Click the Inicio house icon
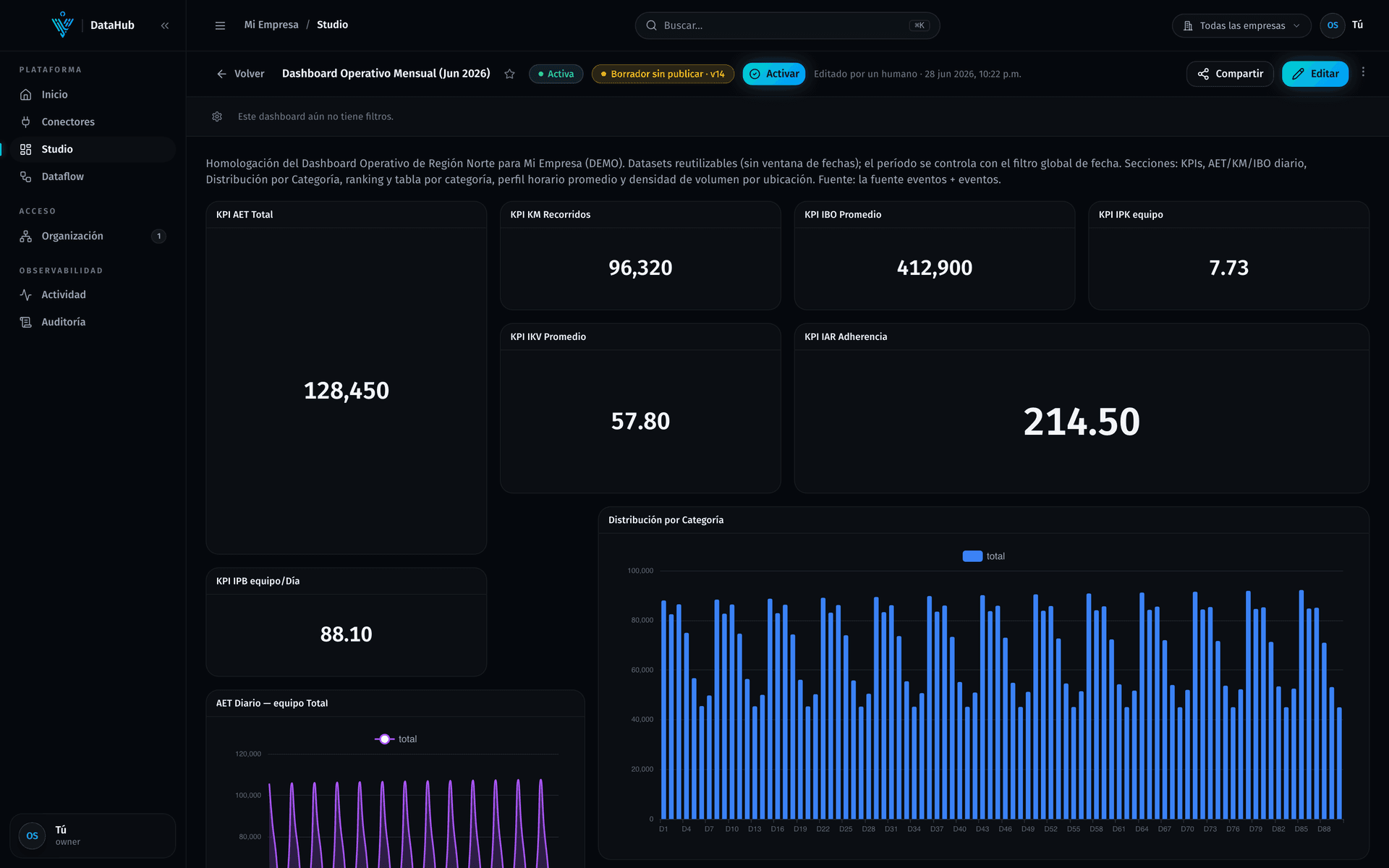 click(x=26, y=95)
